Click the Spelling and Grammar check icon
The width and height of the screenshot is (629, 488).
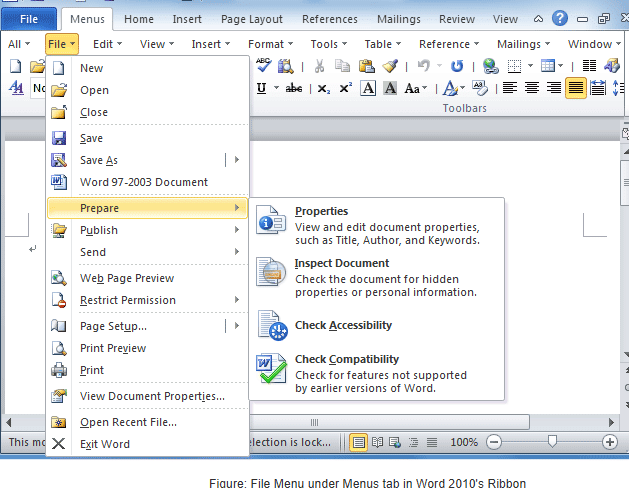pyautogui.click(x=264, y=66)
